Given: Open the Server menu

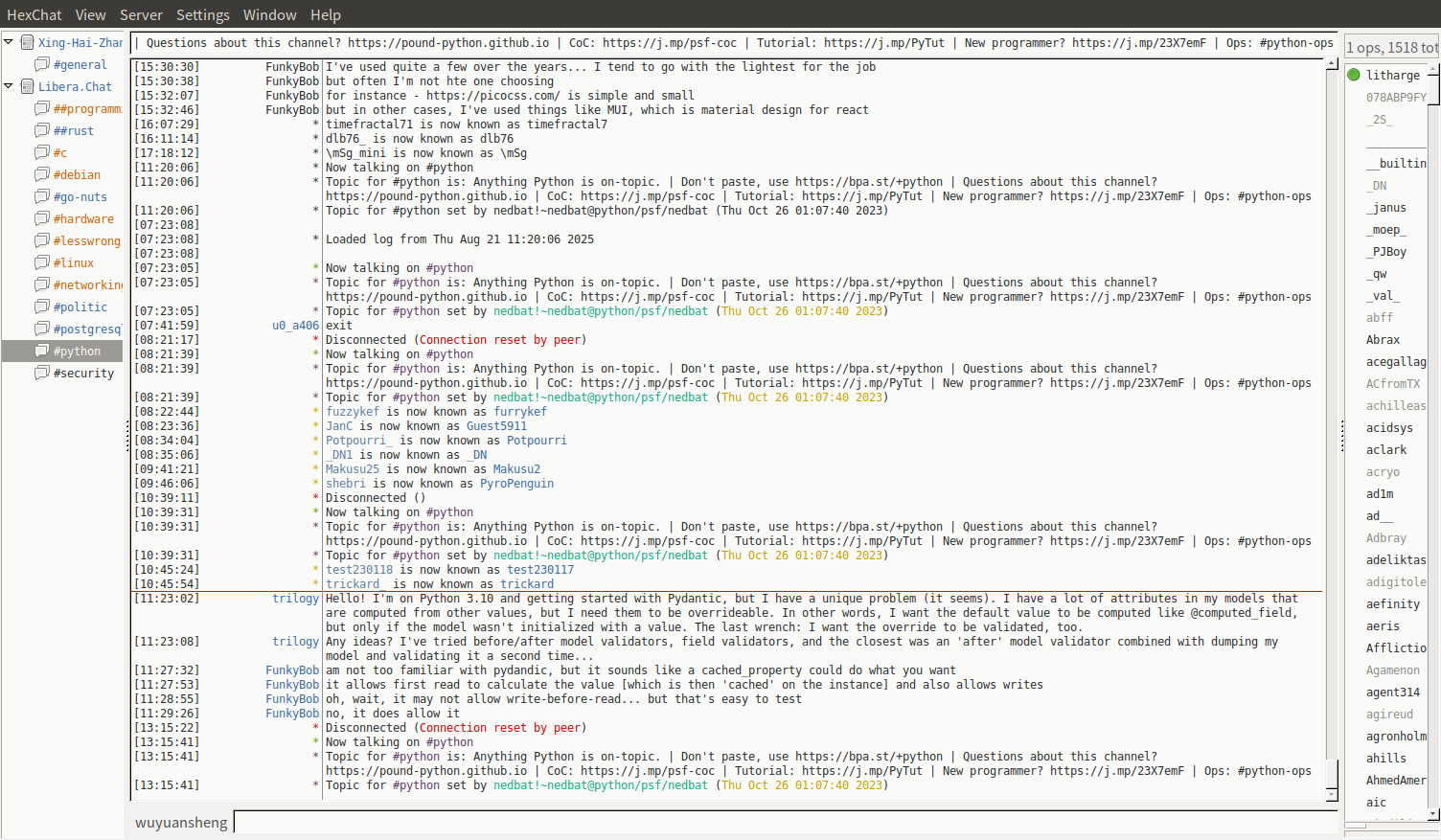Looking at the screenshot, I should point(141,14).
